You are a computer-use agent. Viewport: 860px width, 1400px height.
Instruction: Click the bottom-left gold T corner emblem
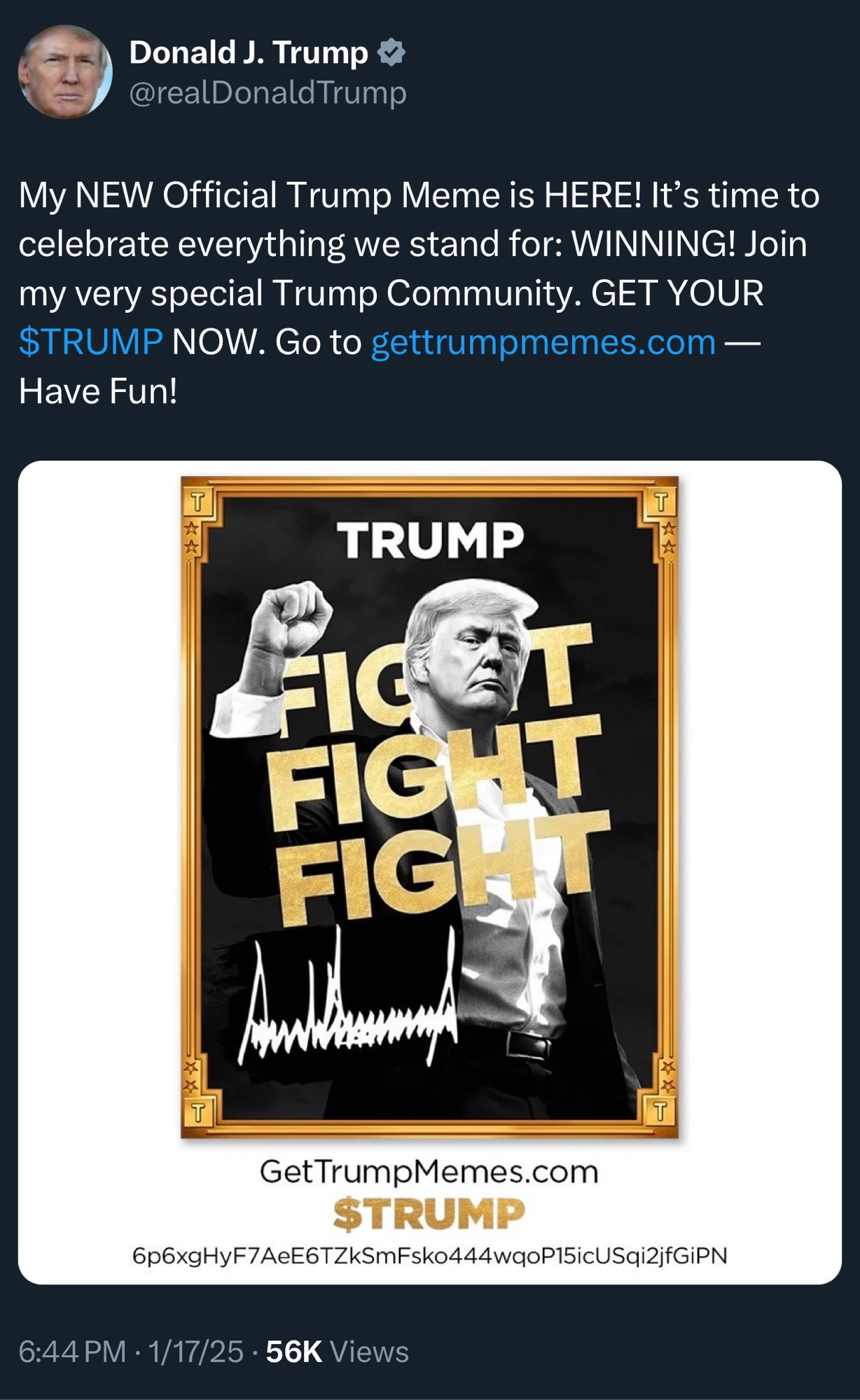tap(198, 1112)
